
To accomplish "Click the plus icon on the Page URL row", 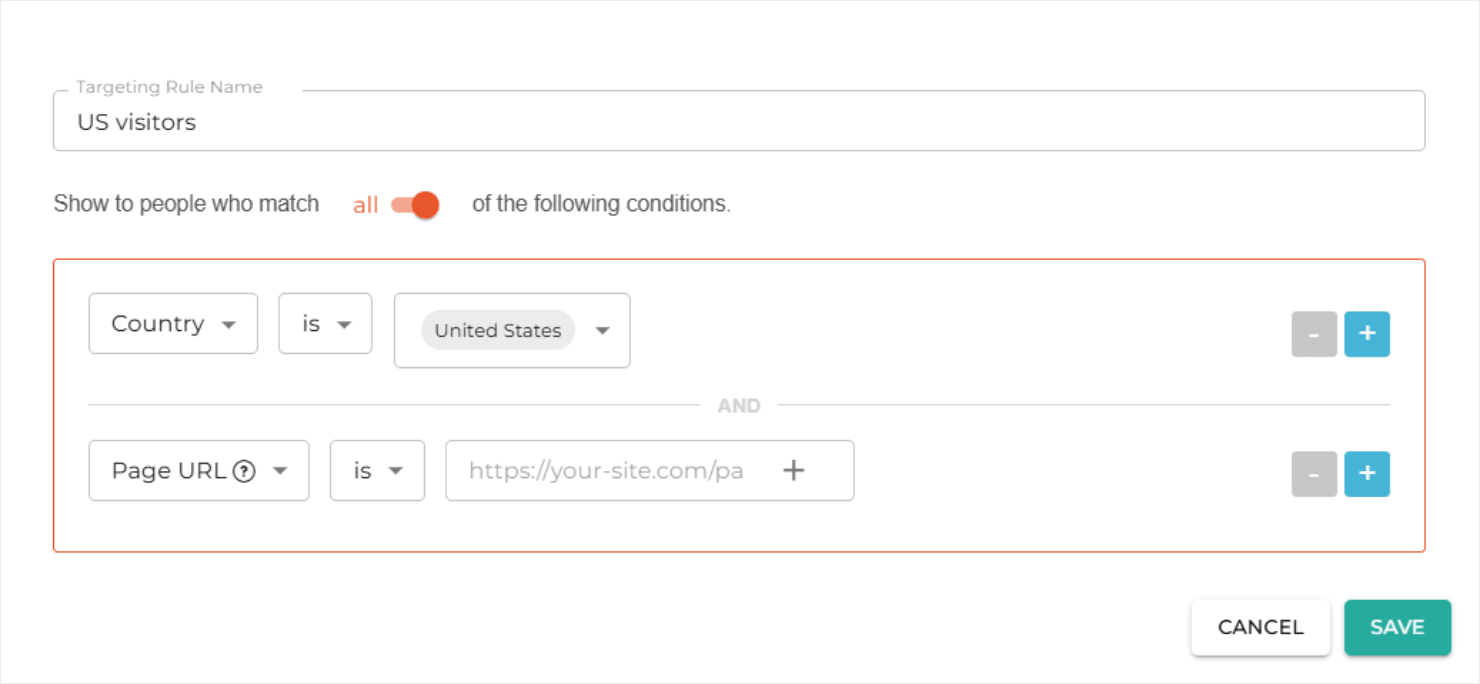I will pyautogui.click(x=1367, y=474).
